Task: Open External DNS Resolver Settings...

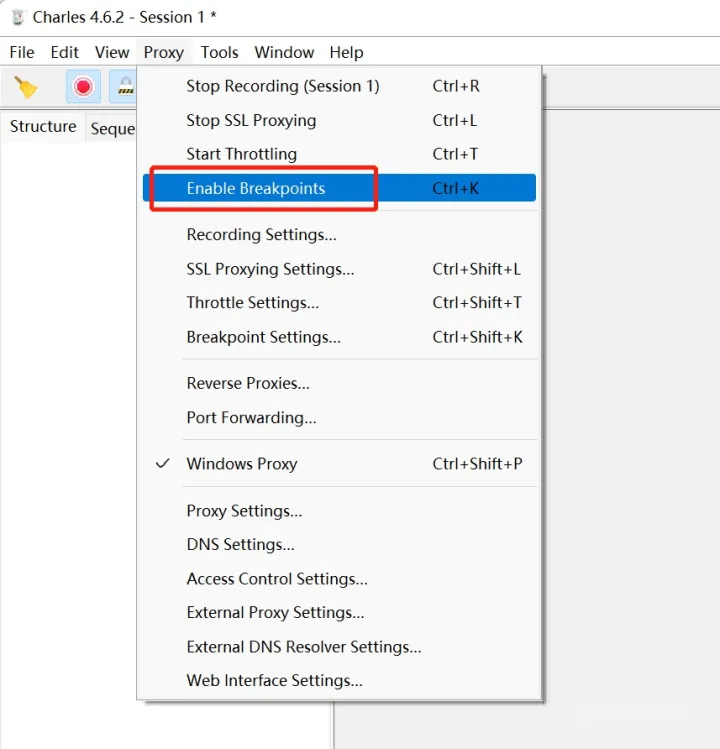Action: point(339,647)
